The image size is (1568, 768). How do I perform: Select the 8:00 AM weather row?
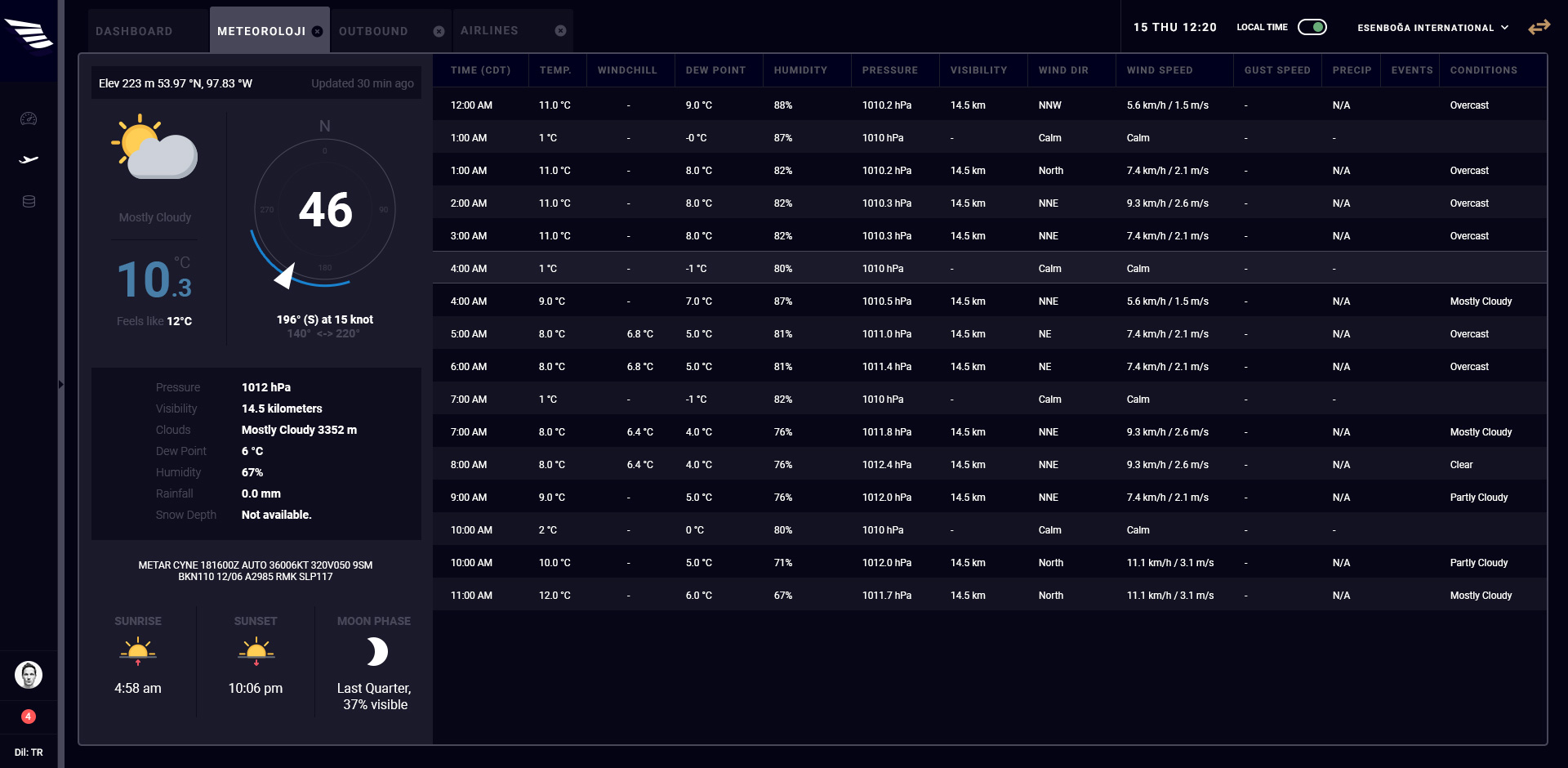[990, 465]
